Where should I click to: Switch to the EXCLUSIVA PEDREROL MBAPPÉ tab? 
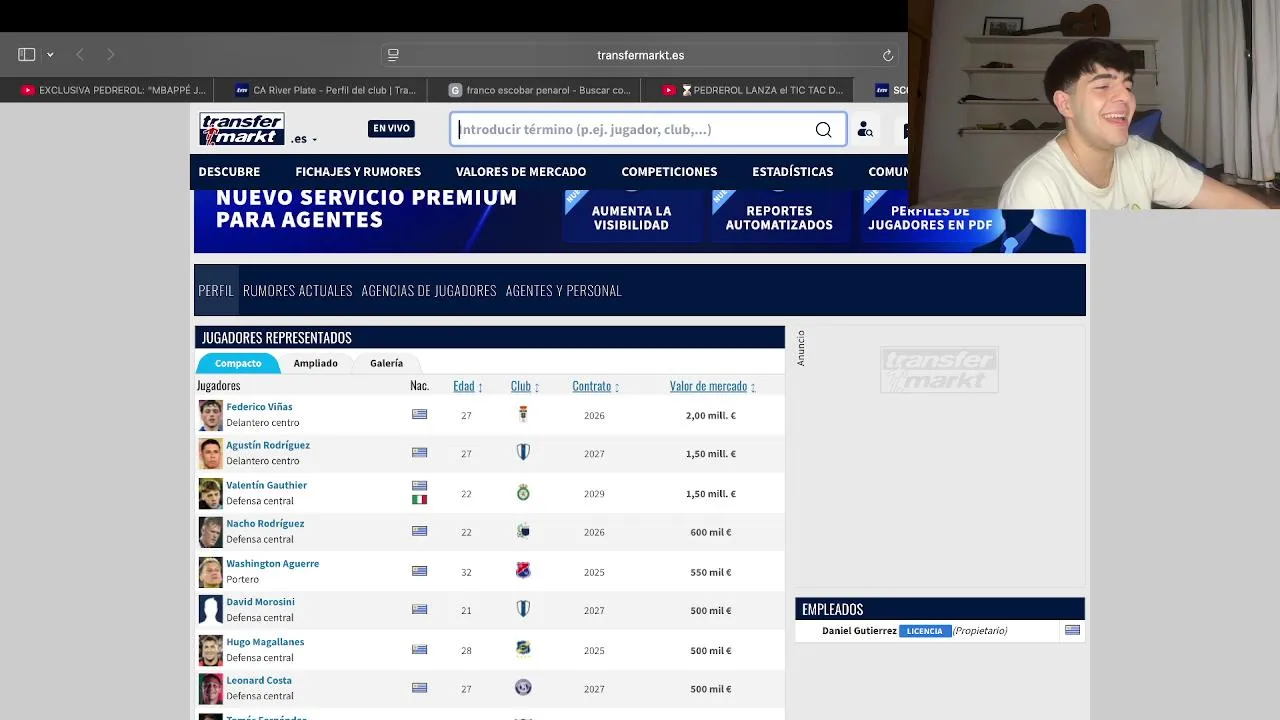pyautogui.click(x=113, y=90)
